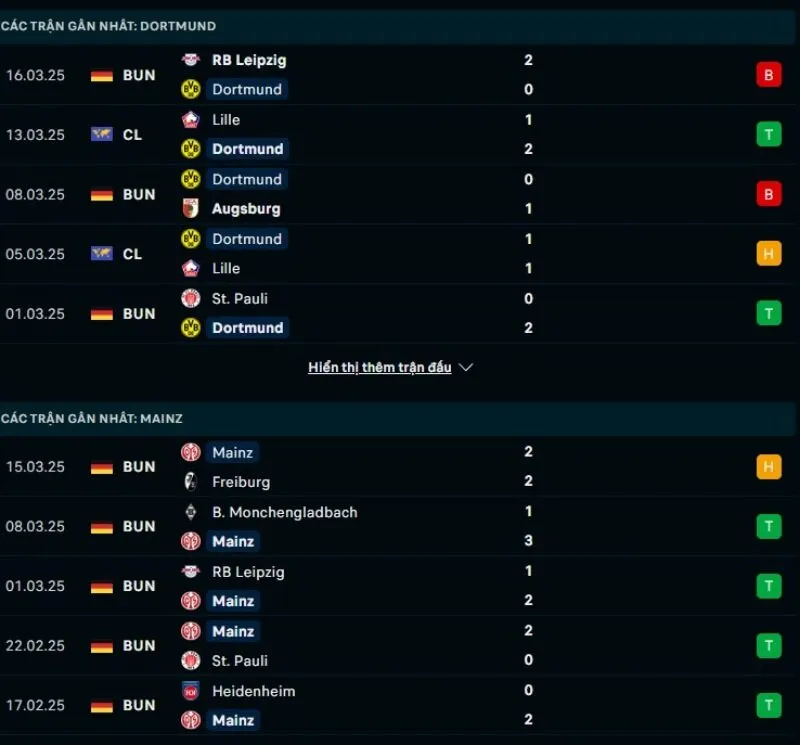
Task: Expand more matches with the chevron arrow
Action: [x=466, y=367]
